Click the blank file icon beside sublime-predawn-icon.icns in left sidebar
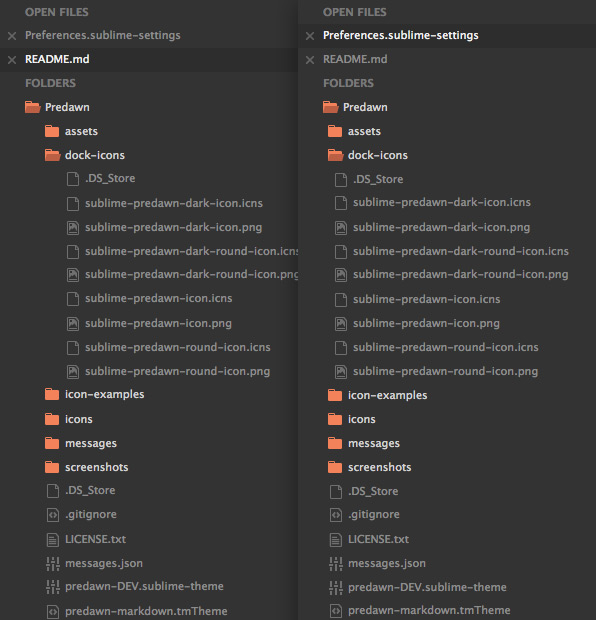The image size is (596, 620). tap(72, 299)
